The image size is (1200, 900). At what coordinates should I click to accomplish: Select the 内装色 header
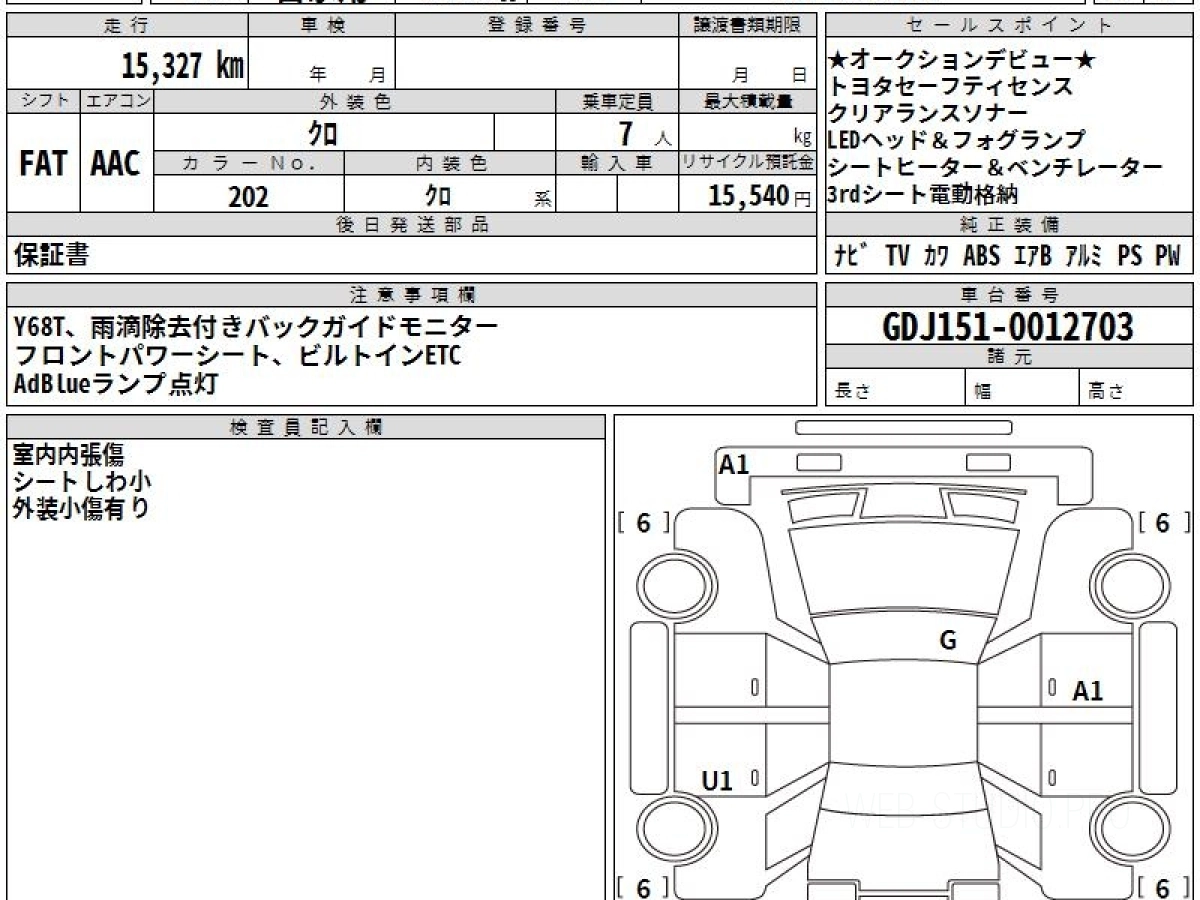450,163
